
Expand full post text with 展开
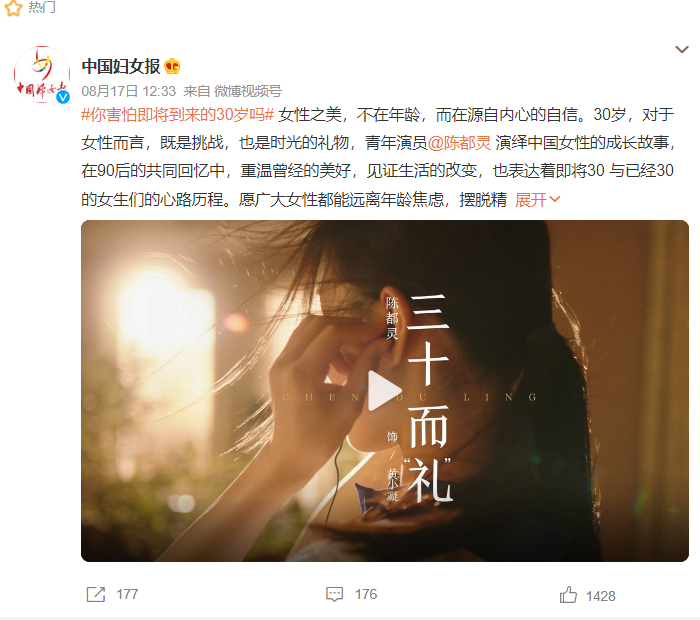point(530,200)
